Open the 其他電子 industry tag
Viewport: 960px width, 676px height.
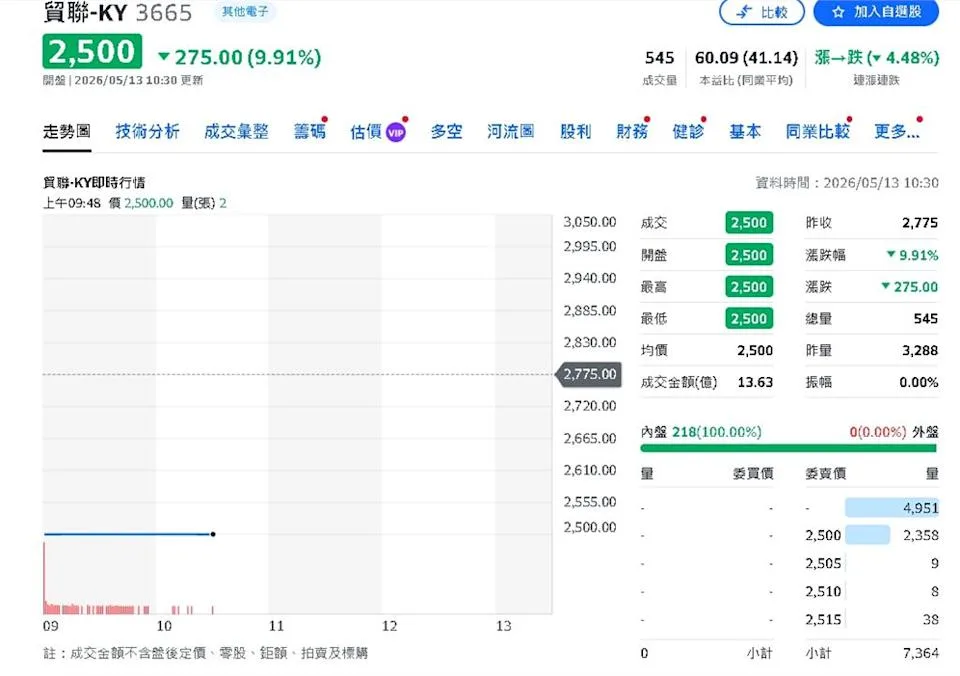point(244,11)
